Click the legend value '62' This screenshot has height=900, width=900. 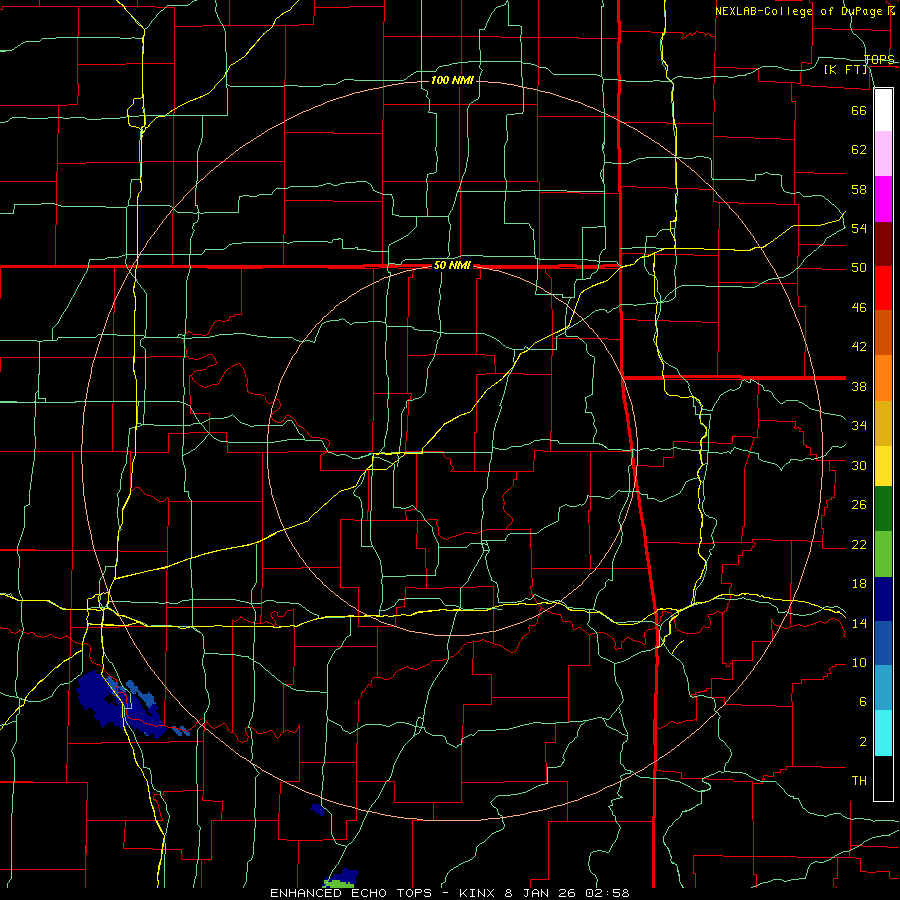tap(859, 150)
